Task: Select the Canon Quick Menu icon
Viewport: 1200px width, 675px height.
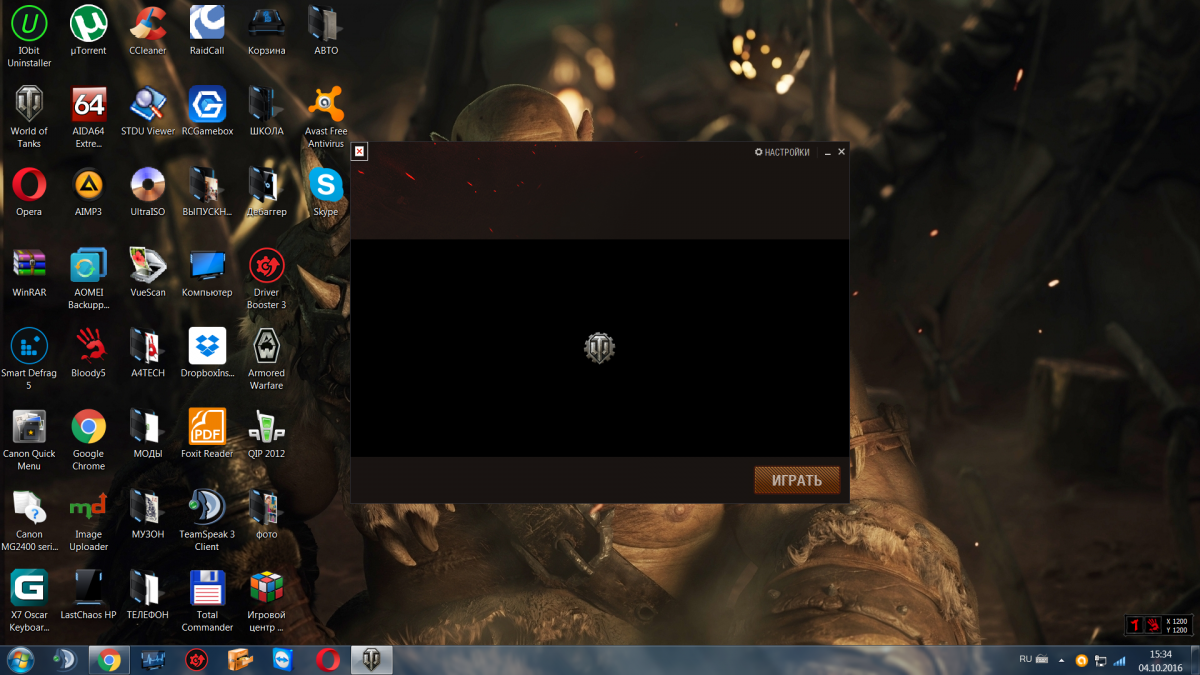Action: coord(29,441)
